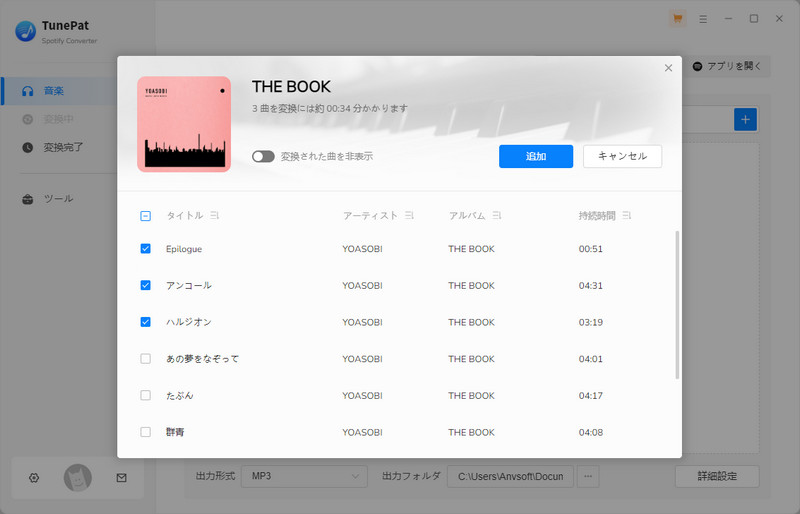
Task: Check the たぶん track checkbox
Action: pyautogui.click(x=145, y=396)
